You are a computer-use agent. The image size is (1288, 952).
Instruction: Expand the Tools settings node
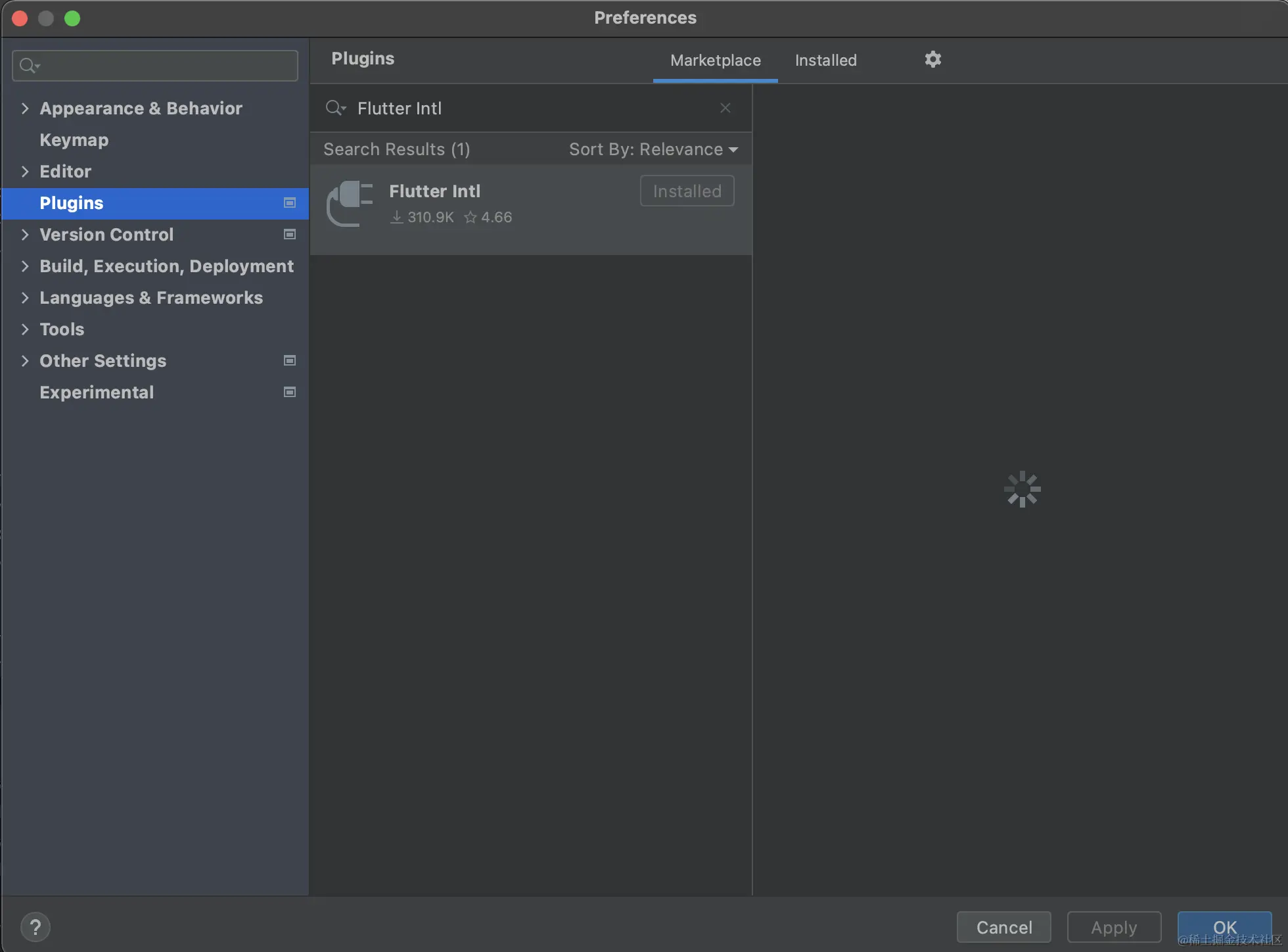tap(25, 329)
